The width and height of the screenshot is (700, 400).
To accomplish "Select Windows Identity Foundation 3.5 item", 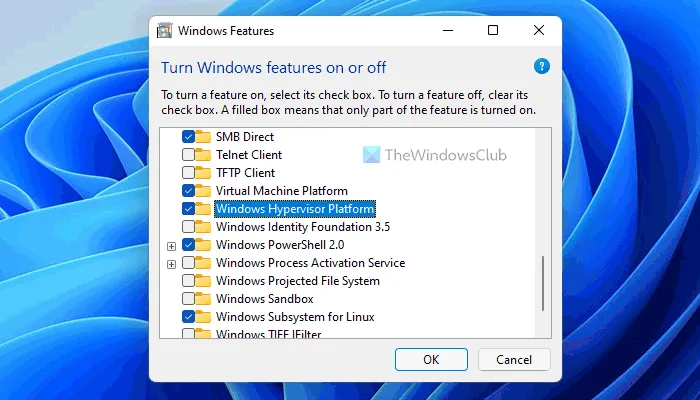I will (x=302, y=227).
